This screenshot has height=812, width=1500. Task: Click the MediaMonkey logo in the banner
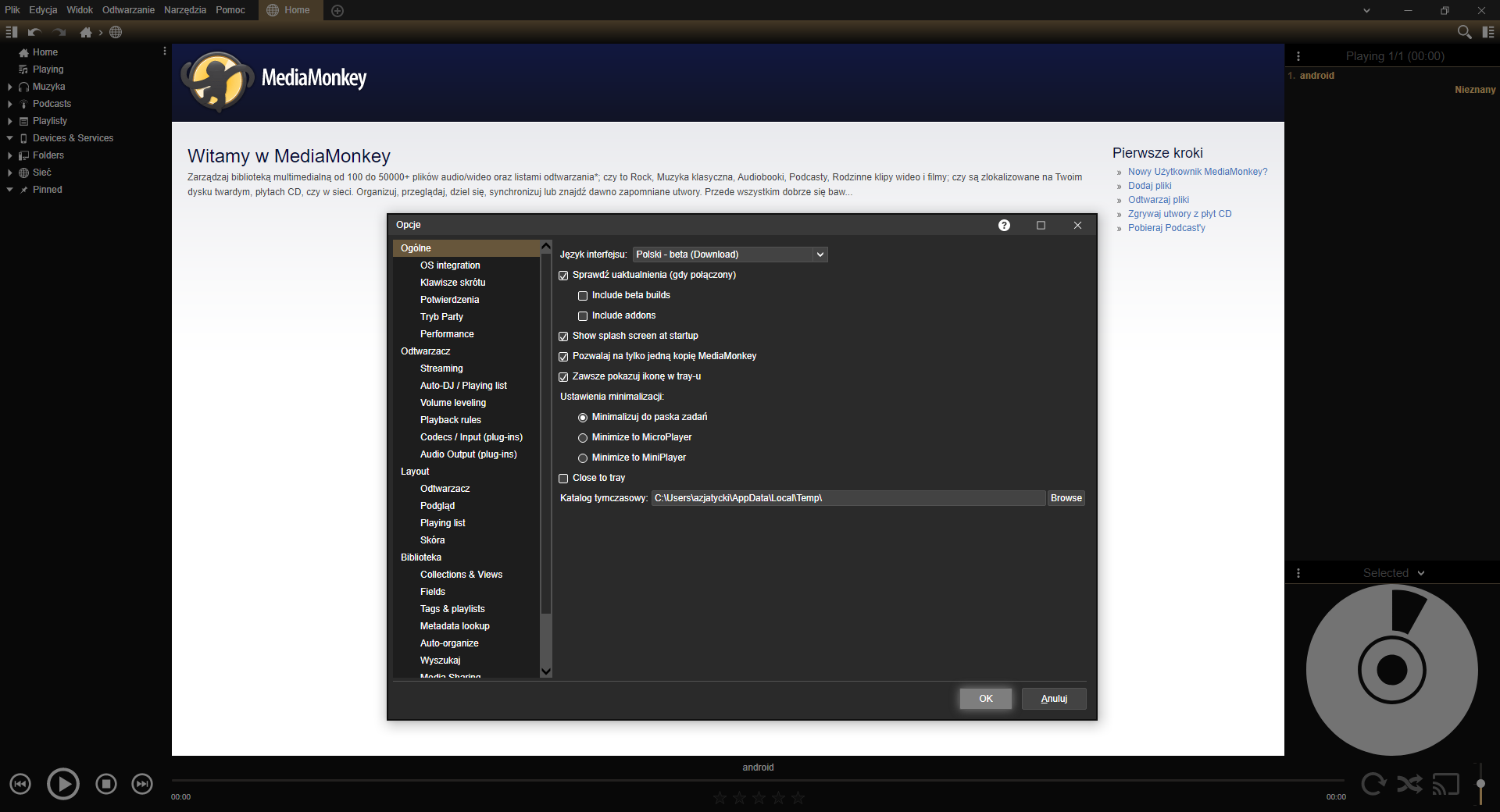pos(274,80)
